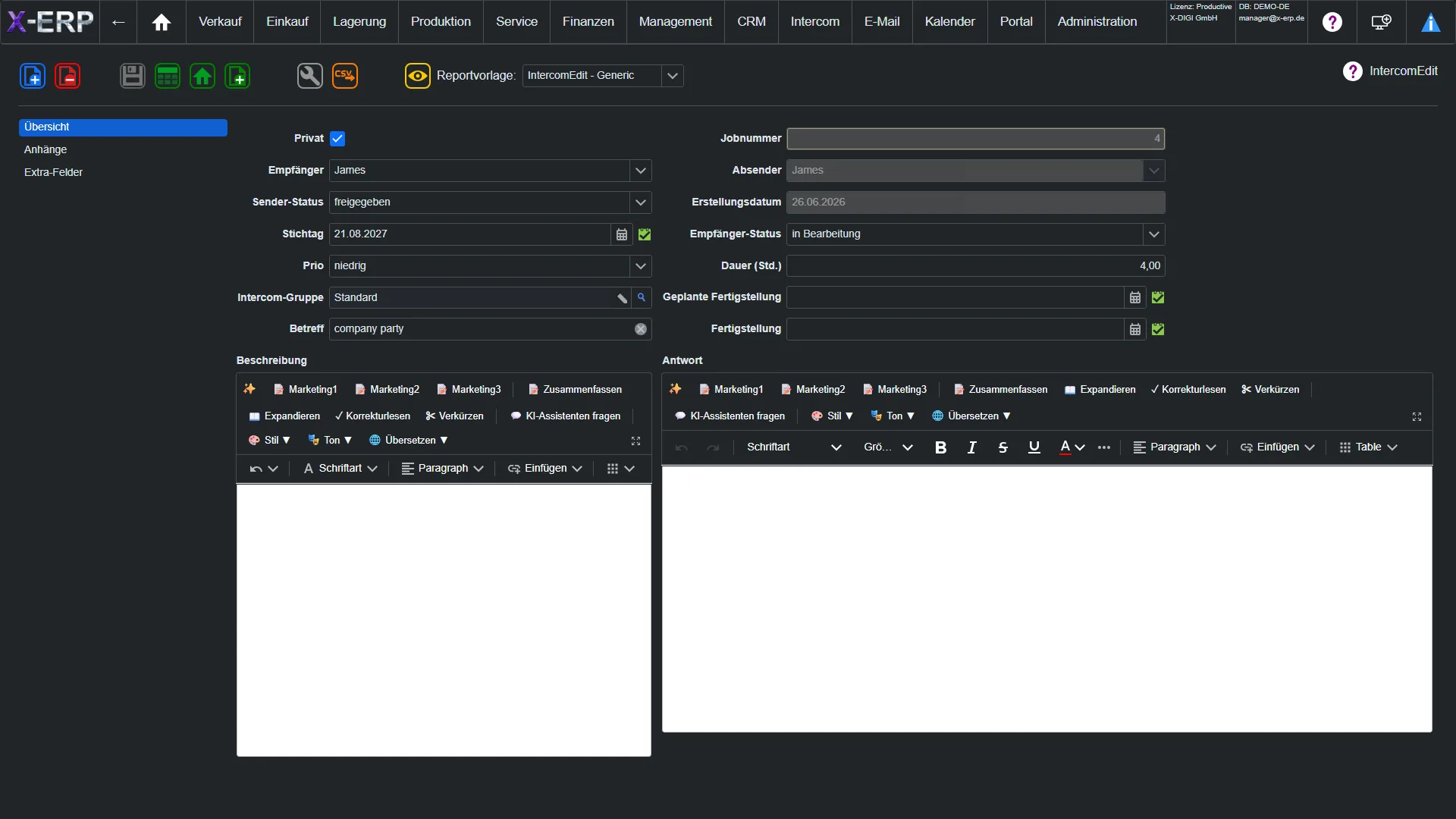
Task: Open the Empfänger dropdown
Action: pyautogui.click(x=641, y=171)
